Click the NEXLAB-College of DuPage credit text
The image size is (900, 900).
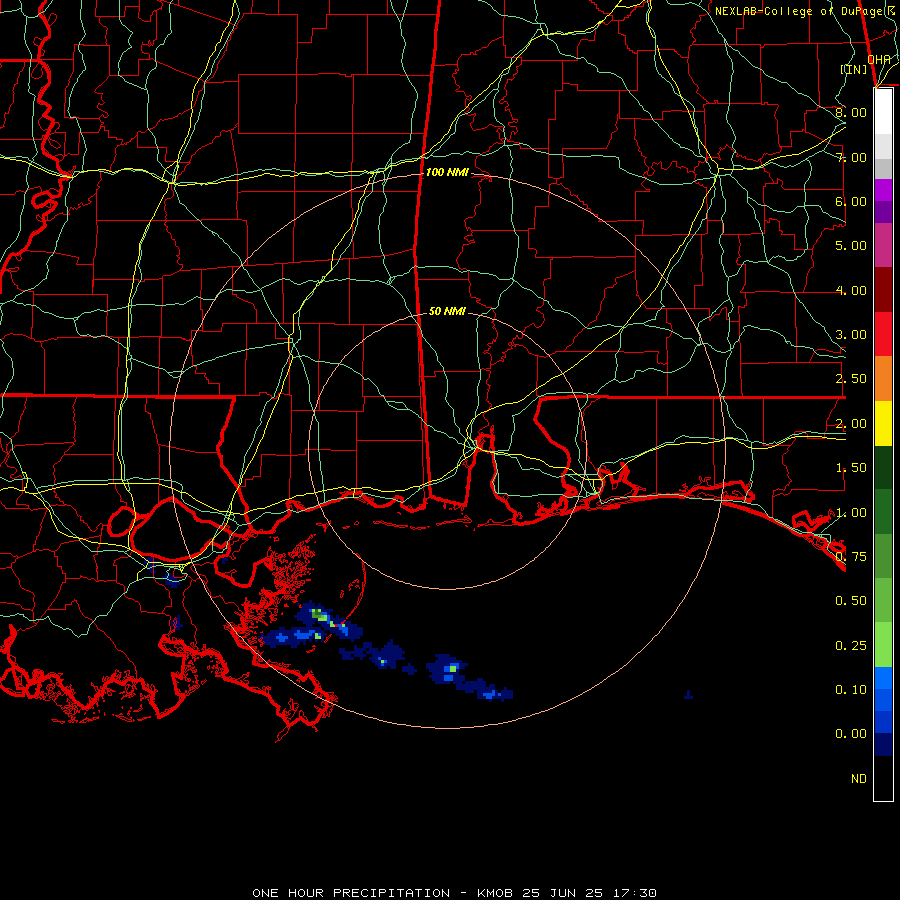804,11
